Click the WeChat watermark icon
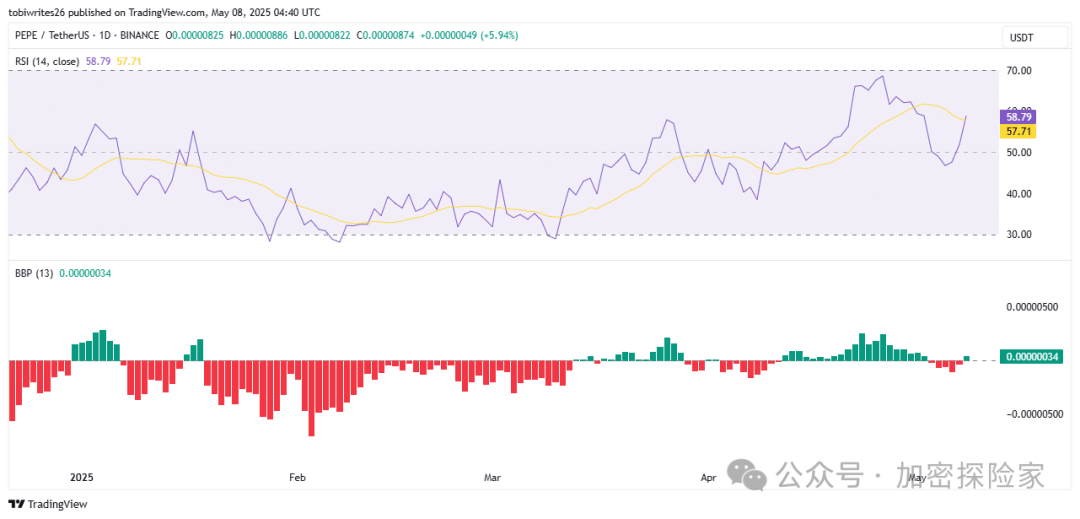The width and height of the screenshot is (1080, 519). [x=748, y=474]
